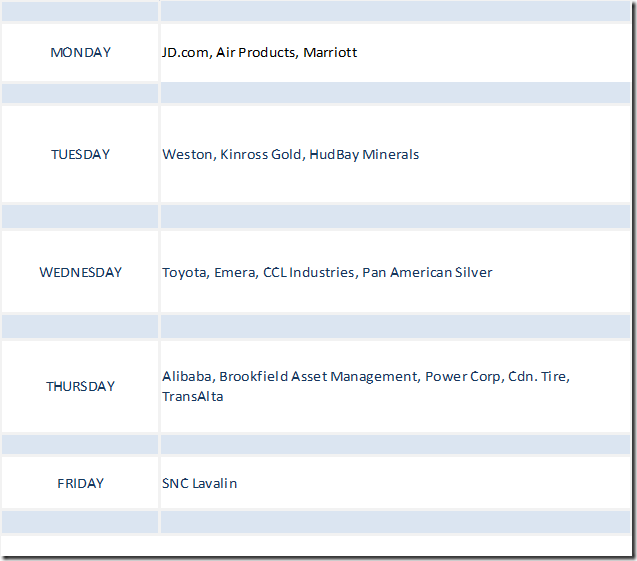637x561 pixels.
Task: Select Emera in Wednesday's list
Action: point(234,272)
